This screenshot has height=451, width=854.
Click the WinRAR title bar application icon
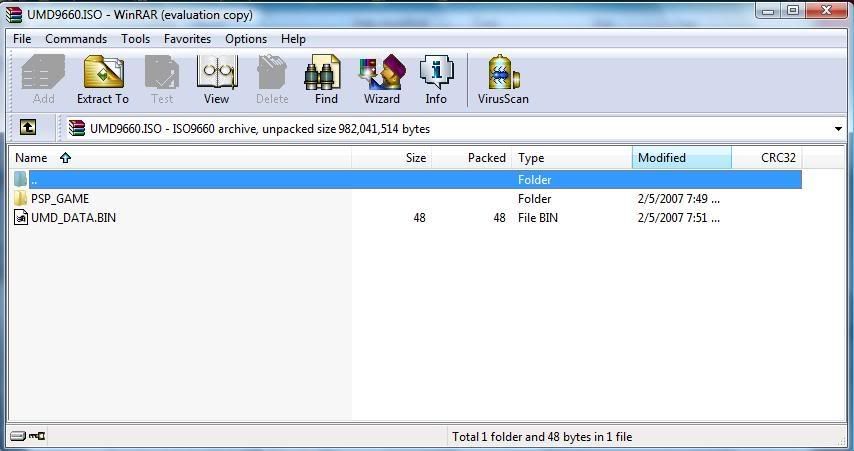pos(14,14)
